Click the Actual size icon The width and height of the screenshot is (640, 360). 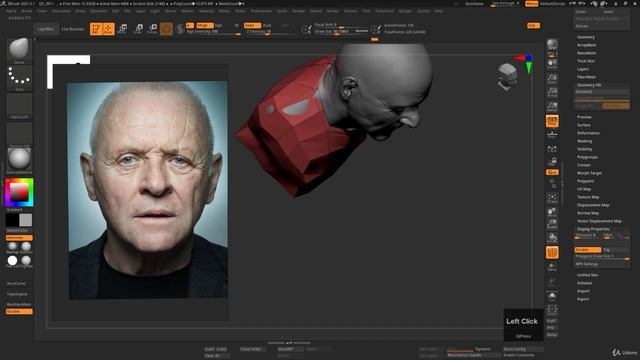(552, 92)
